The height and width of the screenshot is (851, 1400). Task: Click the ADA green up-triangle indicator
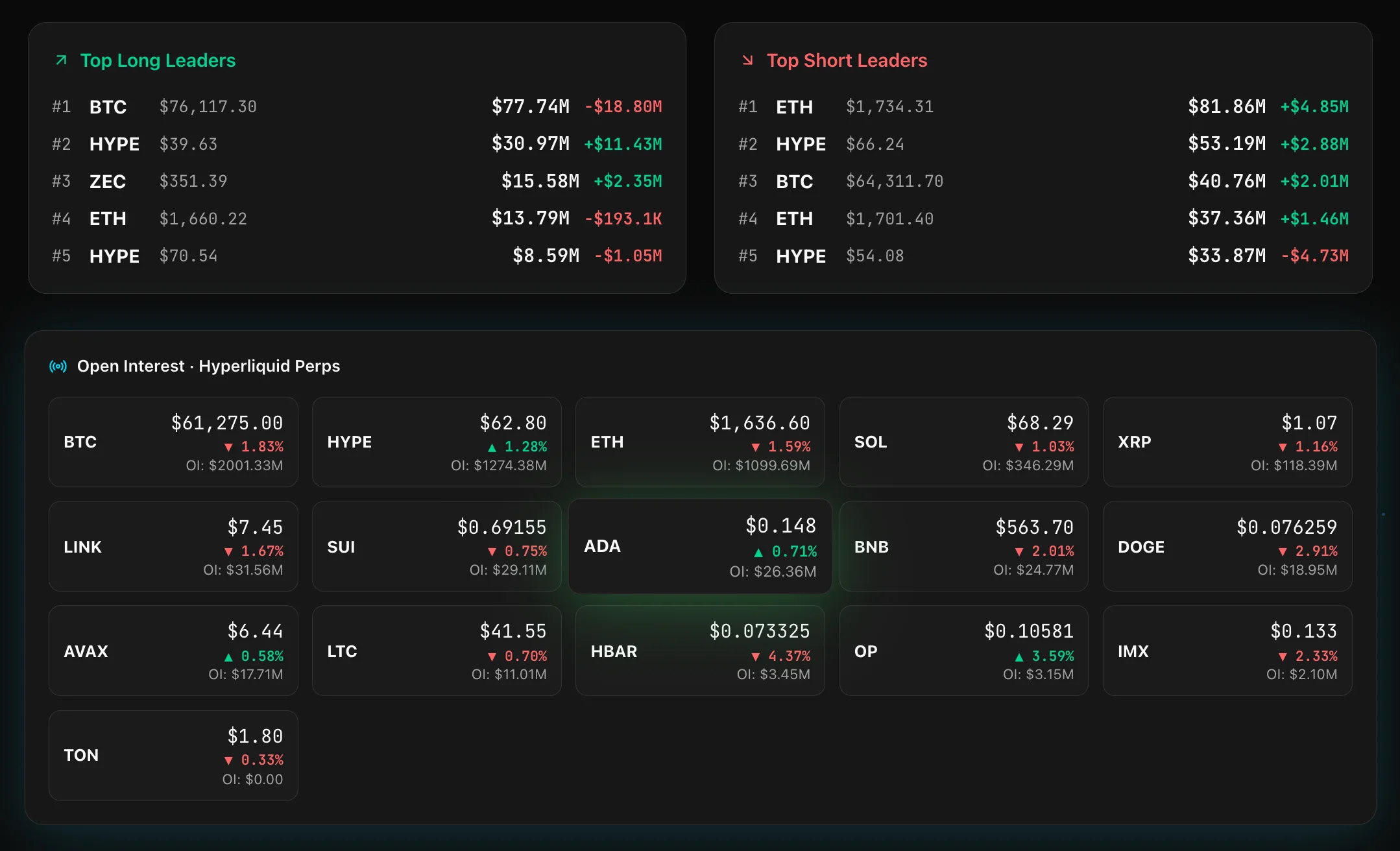tap(758, 553)
